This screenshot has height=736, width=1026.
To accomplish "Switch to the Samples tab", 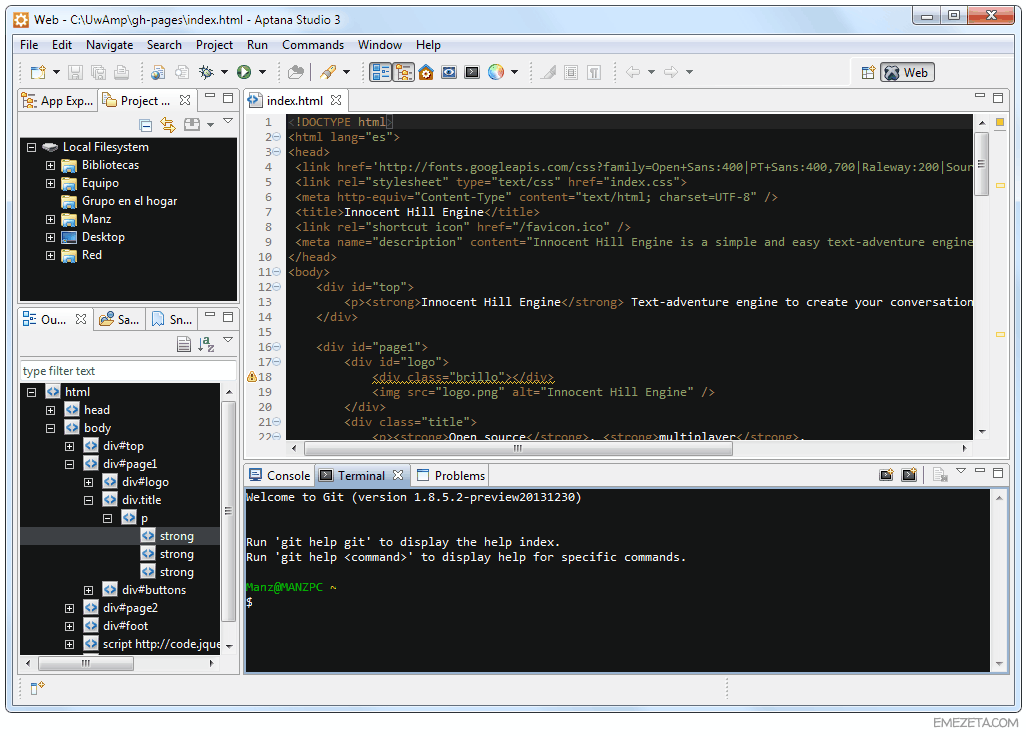I will [120, 319].
